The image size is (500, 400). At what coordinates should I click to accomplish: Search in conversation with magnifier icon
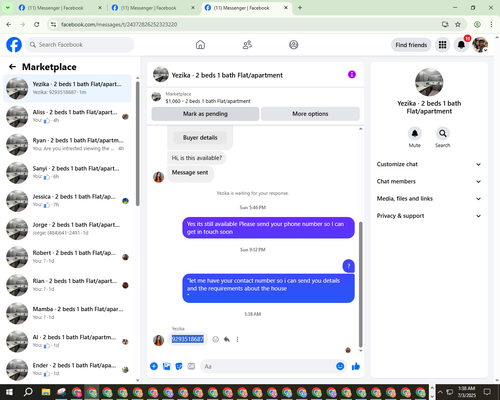[x=443, y=133]
